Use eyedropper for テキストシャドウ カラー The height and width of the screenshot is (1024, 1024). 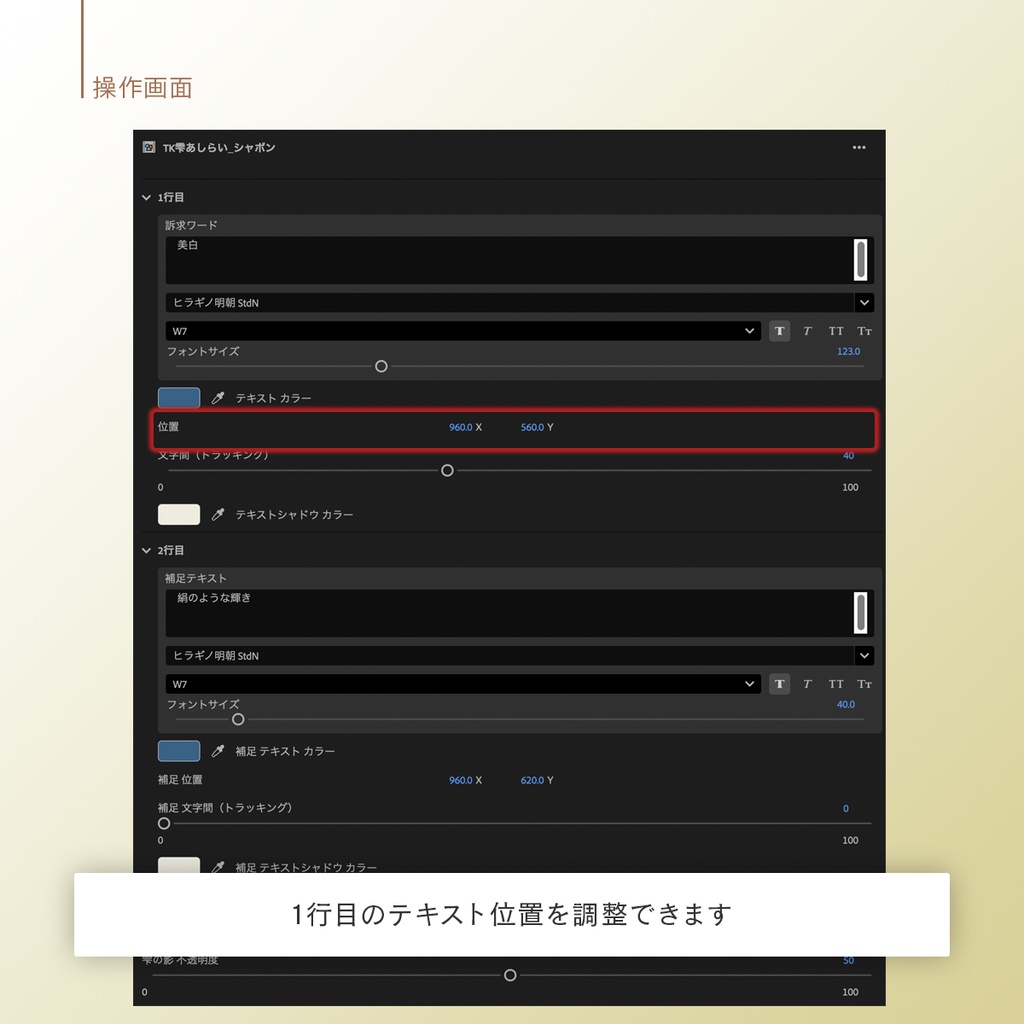(x=218, y=515)
